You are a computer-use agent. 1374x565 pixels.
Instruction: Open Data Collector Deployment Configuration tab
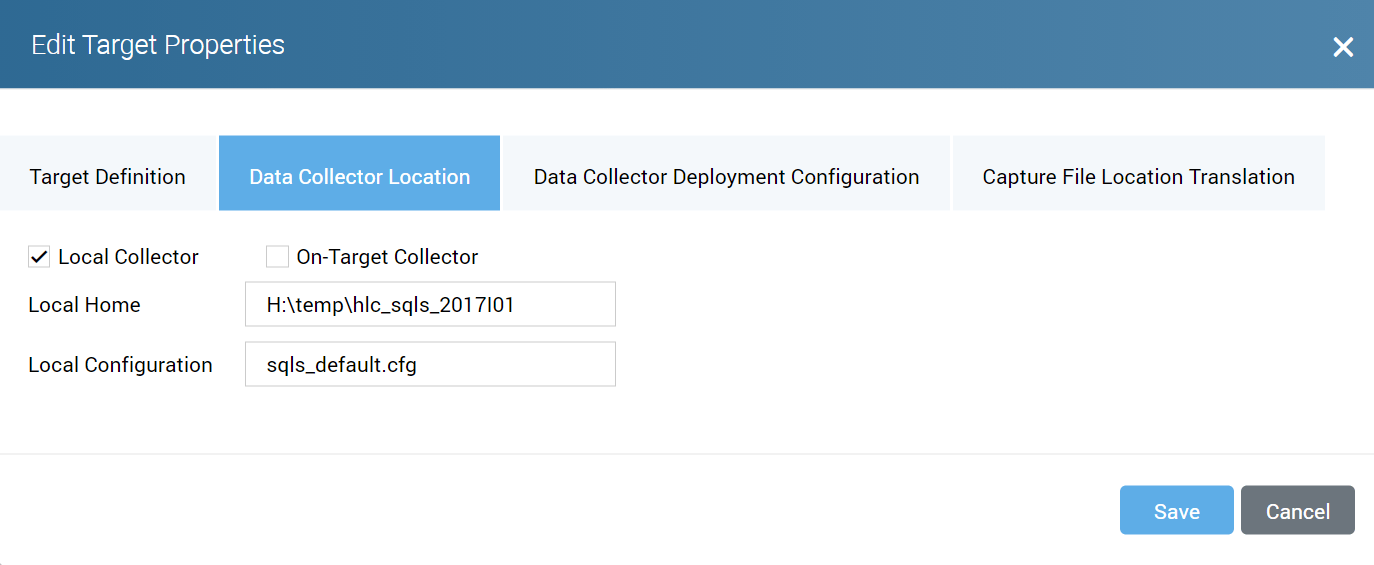coord(726,177)
